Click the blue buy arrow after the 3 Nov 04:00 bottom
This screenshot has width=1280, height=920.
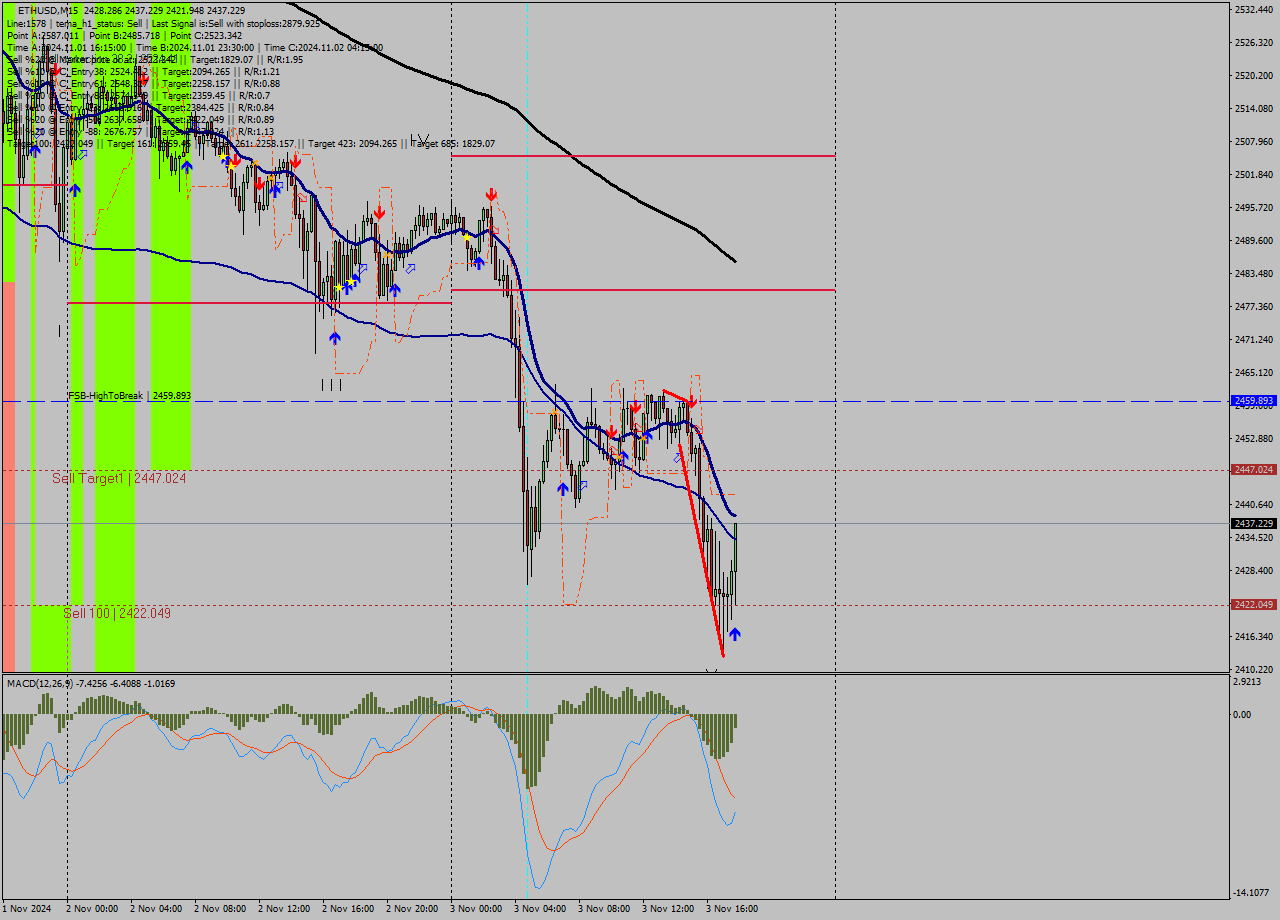coord(563,488)
